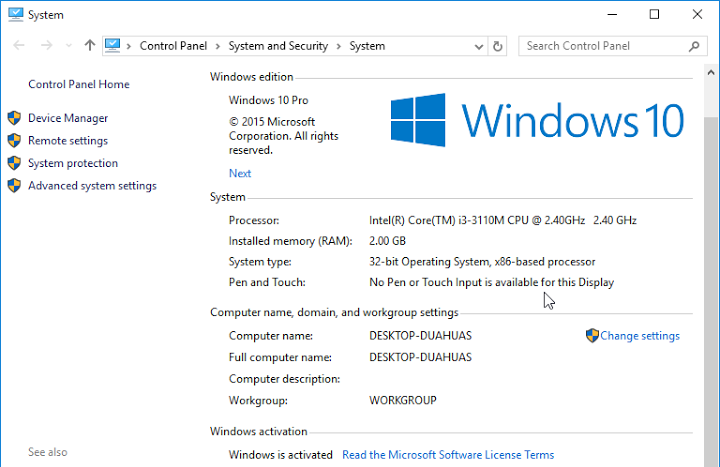Select Control Panel in the breadcrumb

click(173, 46)
